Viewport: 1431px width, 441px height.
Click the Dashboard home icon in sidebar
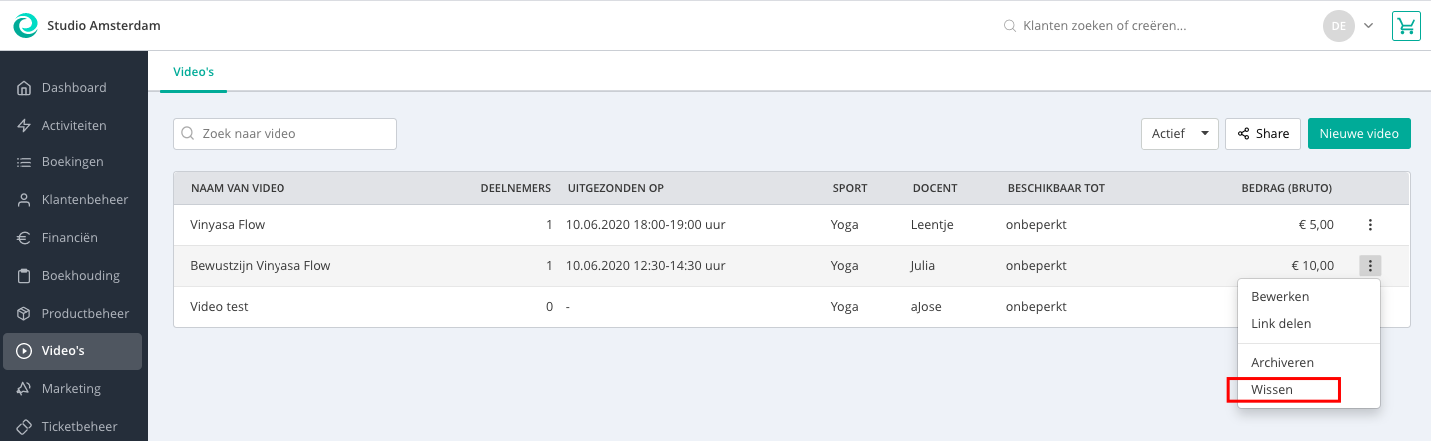coord(24,88)
